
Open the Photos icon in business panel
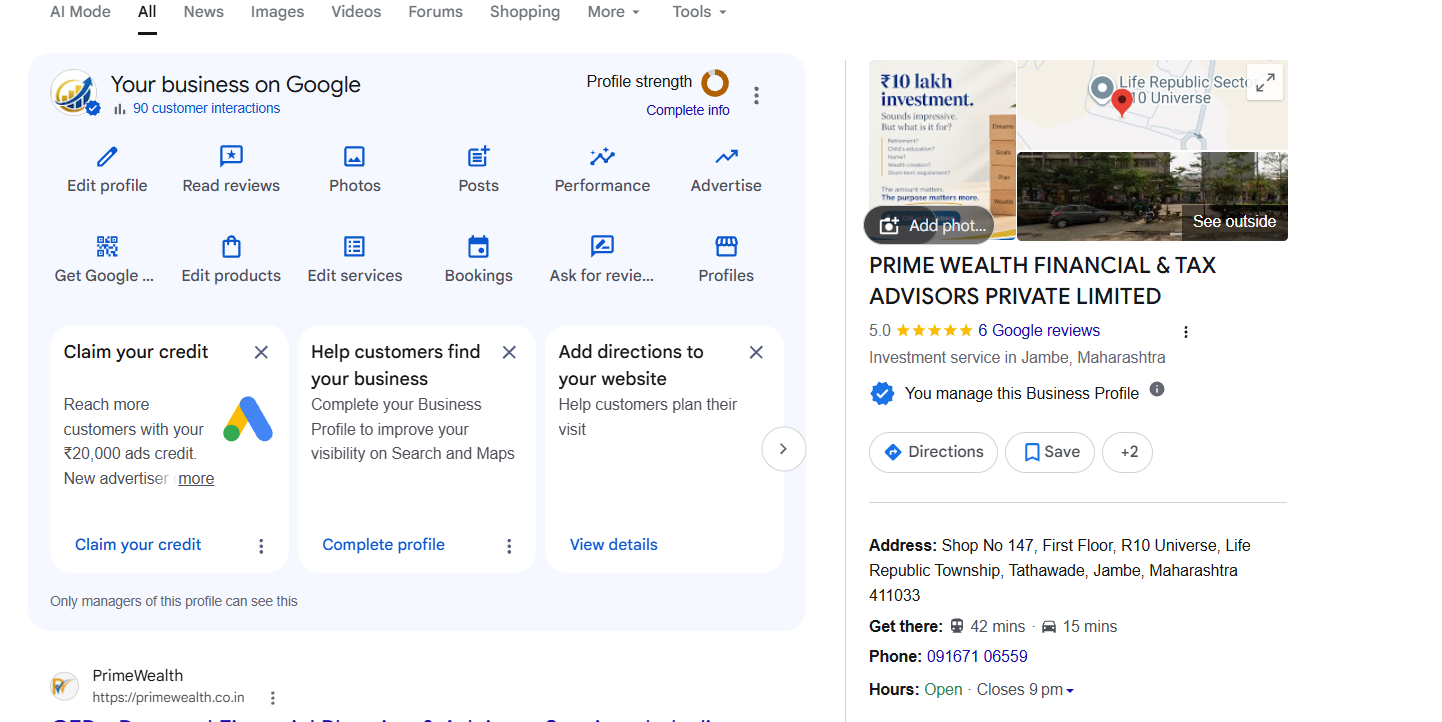click(x=354, y=157)
